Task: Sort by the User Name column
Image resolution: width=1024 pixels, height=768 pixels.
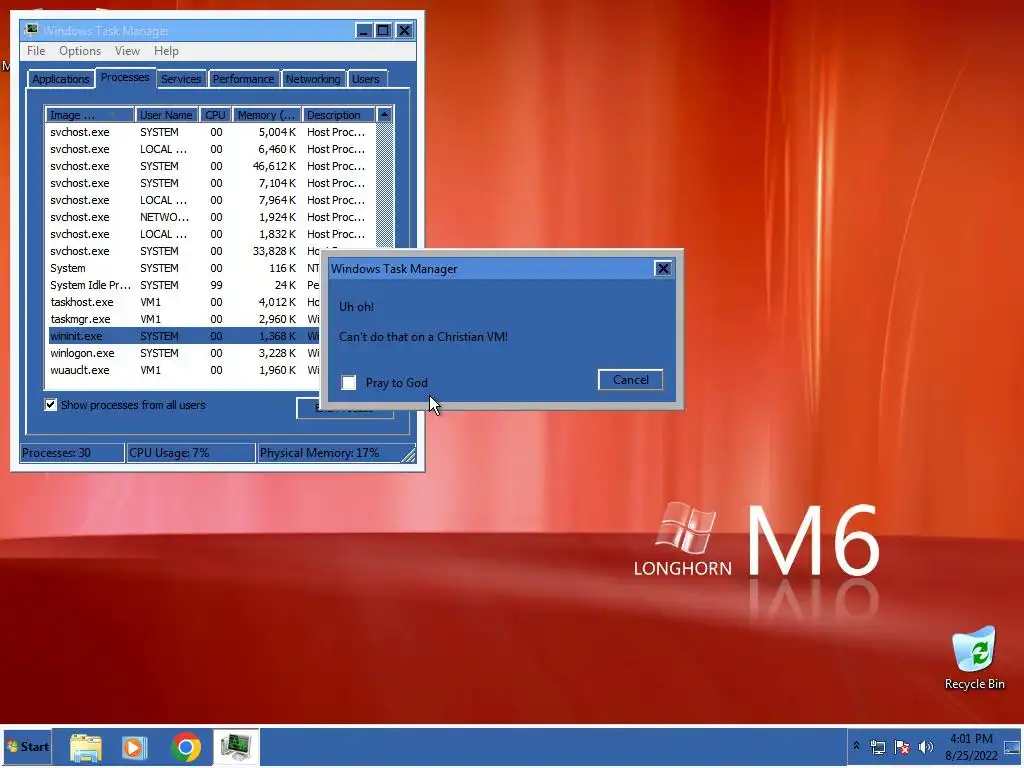Action: (166, 115)
